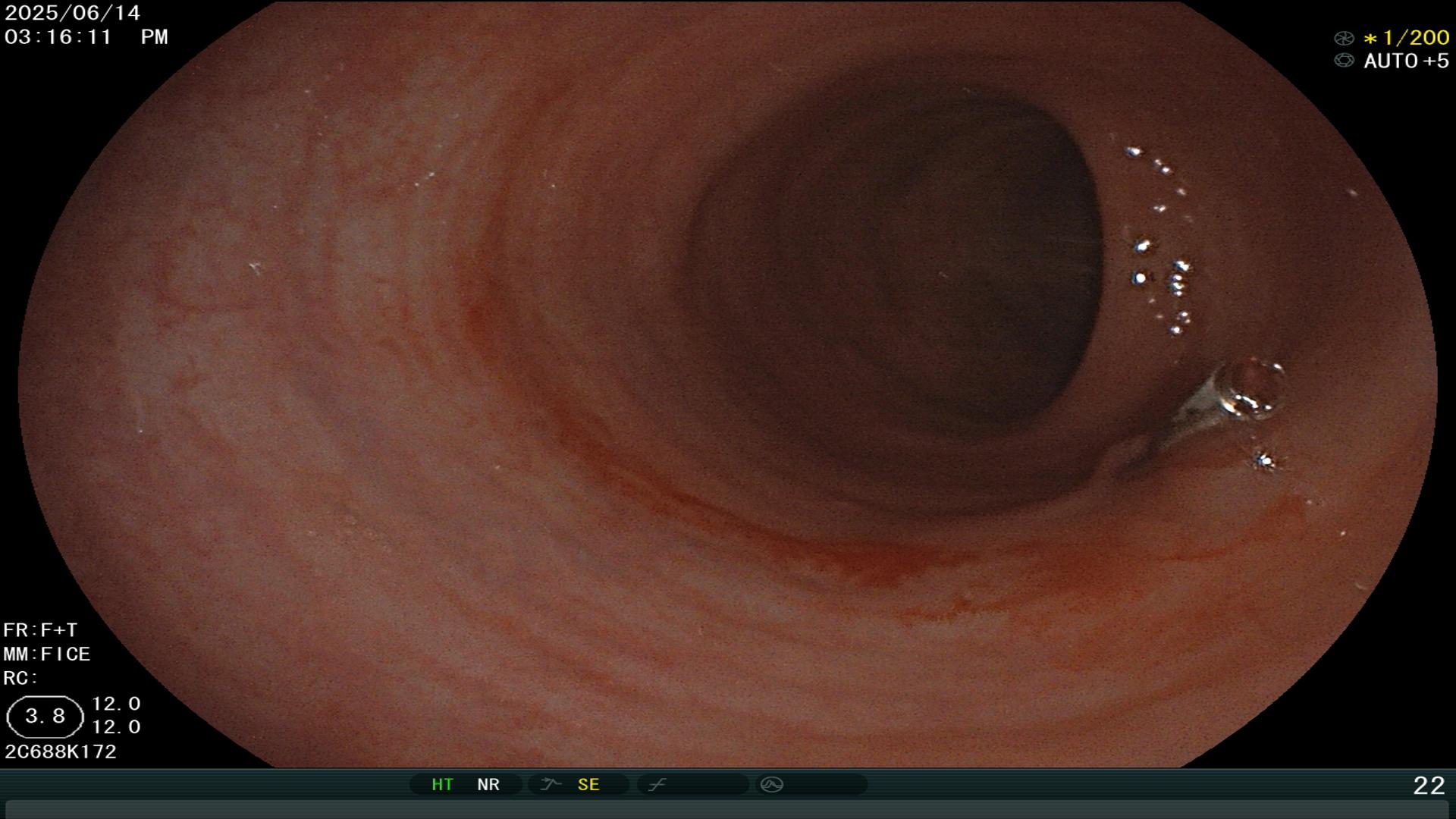The width and height of the screenshot is (1456, 819).
Task: Click the date 2025/06/14
Action: point(73,13)
